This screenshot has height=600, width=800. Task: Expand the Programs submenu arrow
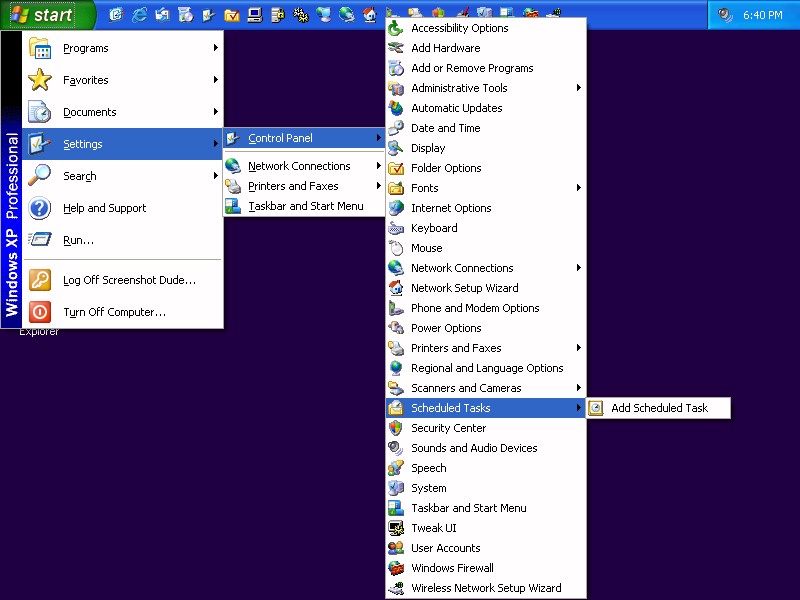216,48
